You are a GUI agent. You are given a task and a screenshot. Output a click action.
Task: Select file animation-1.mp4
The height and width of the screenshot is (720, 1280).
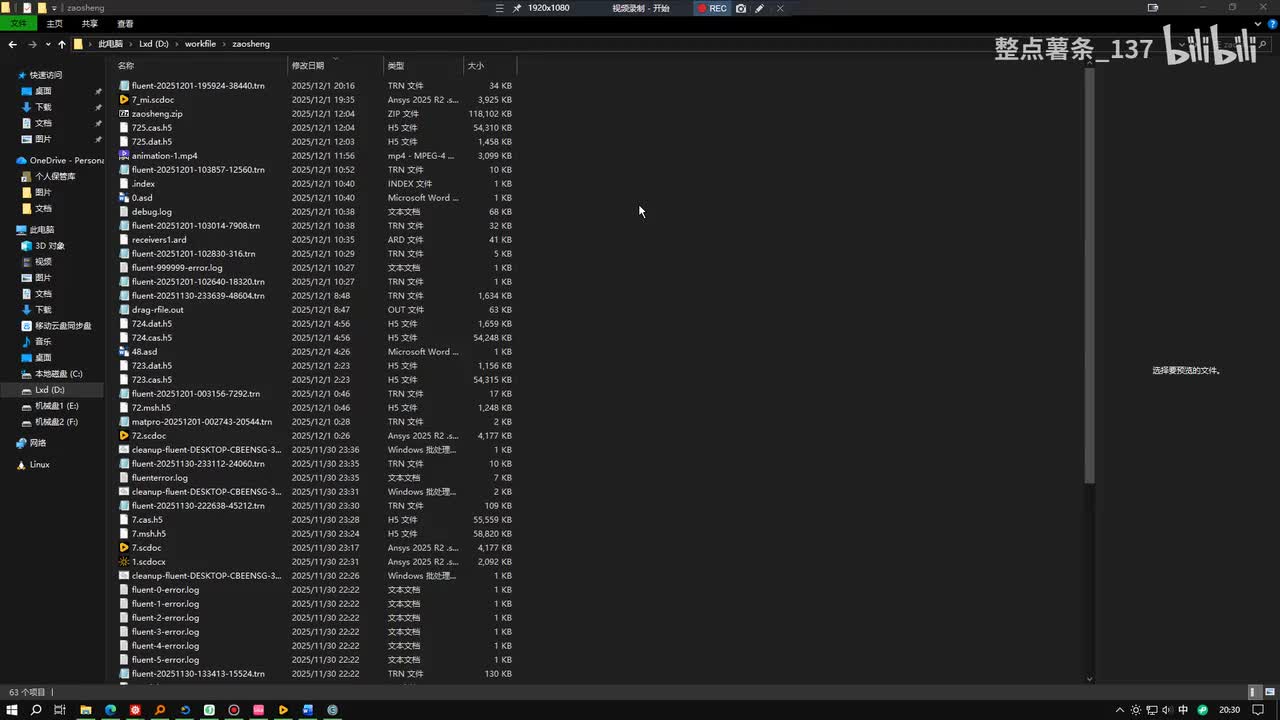(x=165, y=155)
